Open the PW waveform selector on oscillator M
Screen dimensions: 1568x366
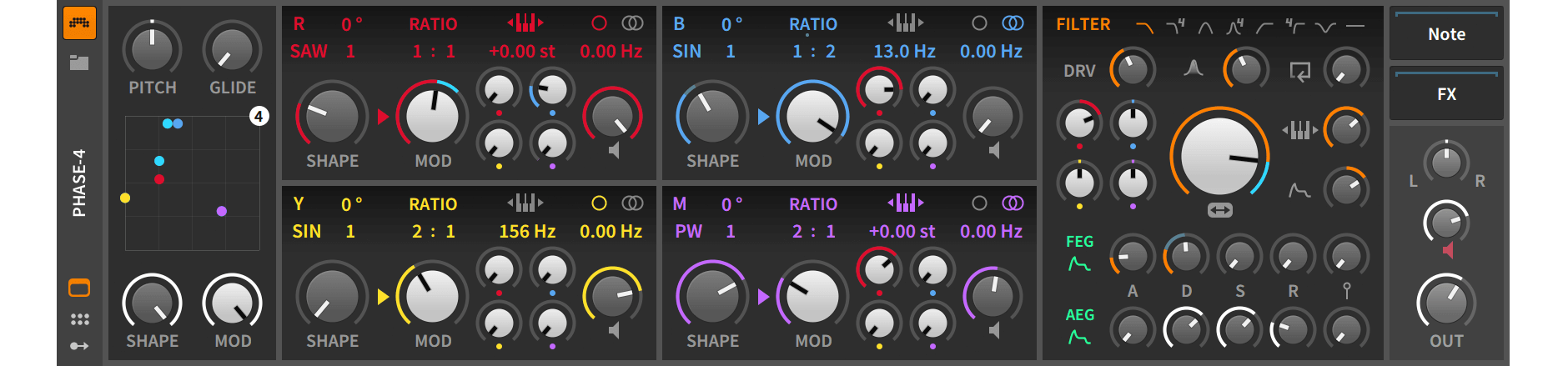pos(688,232)
